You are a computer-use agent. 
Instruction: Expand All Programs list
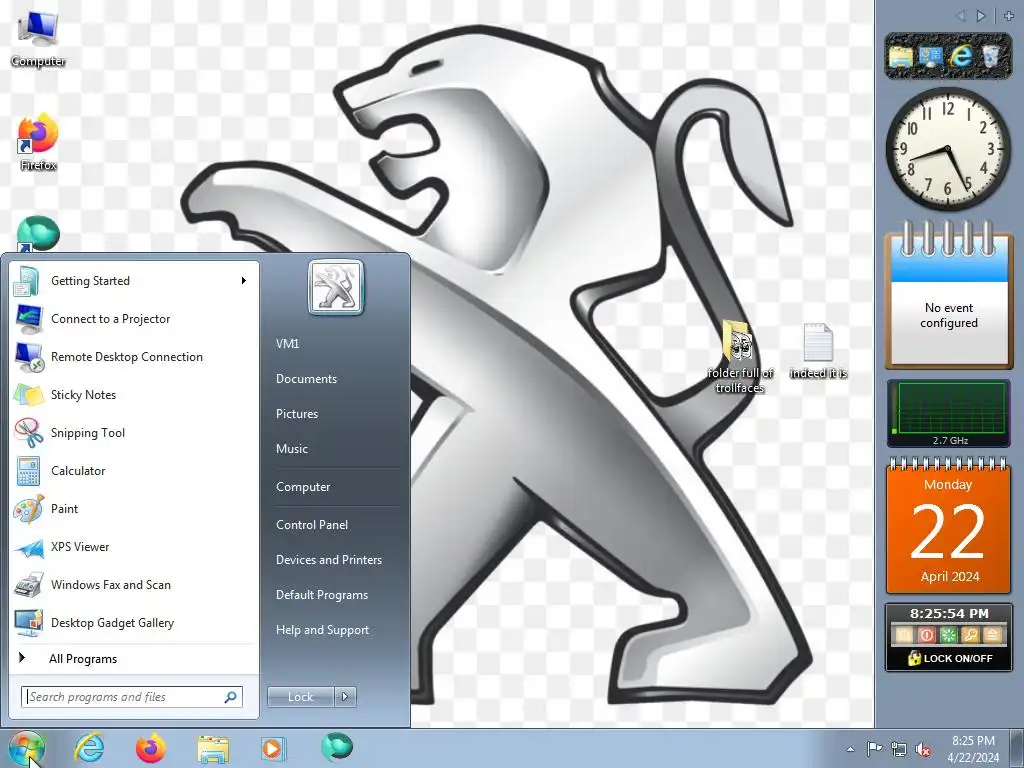click(82, 659)
